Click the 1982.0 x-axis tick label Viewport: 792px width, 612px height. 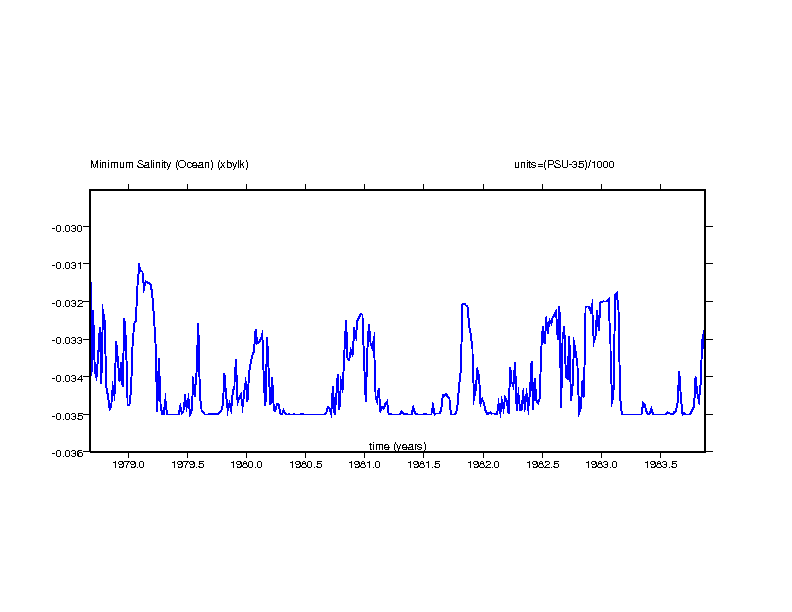tap(483, 465)
